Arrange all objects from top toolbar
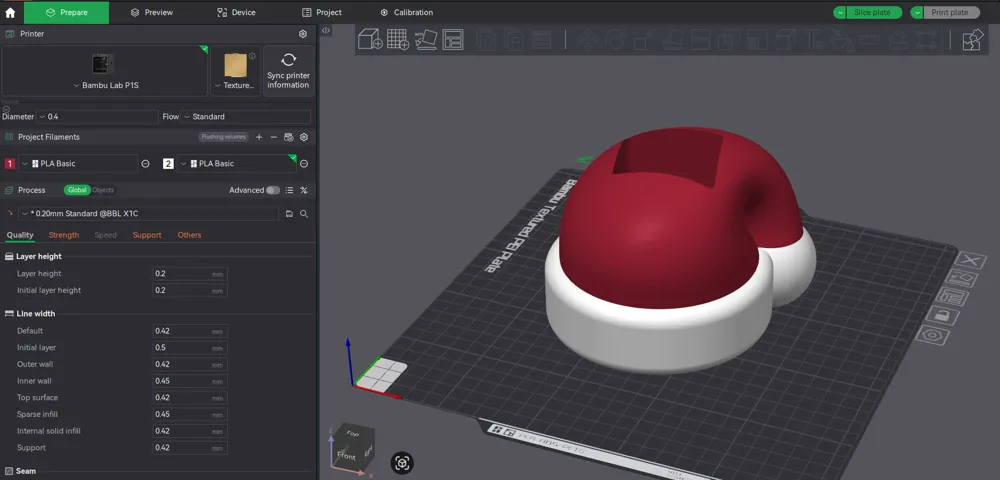Image resolution: width=1000 pixels, height=480 pixels. tap(453, 40)
